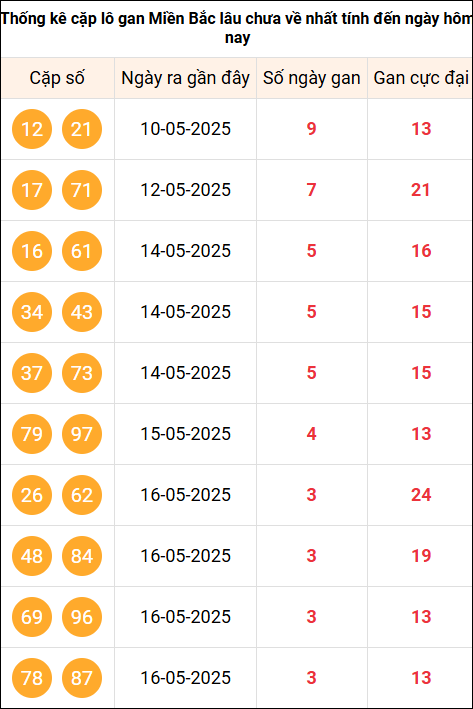Click the orange 73 number ball

(x=82, y=373)
